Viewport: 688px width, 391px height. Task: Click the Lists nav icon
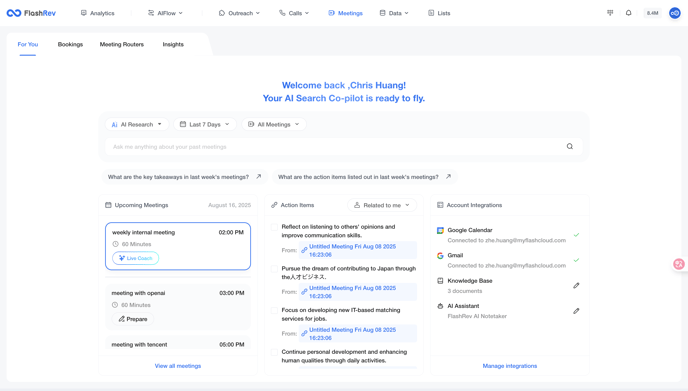tap(431, 13)
